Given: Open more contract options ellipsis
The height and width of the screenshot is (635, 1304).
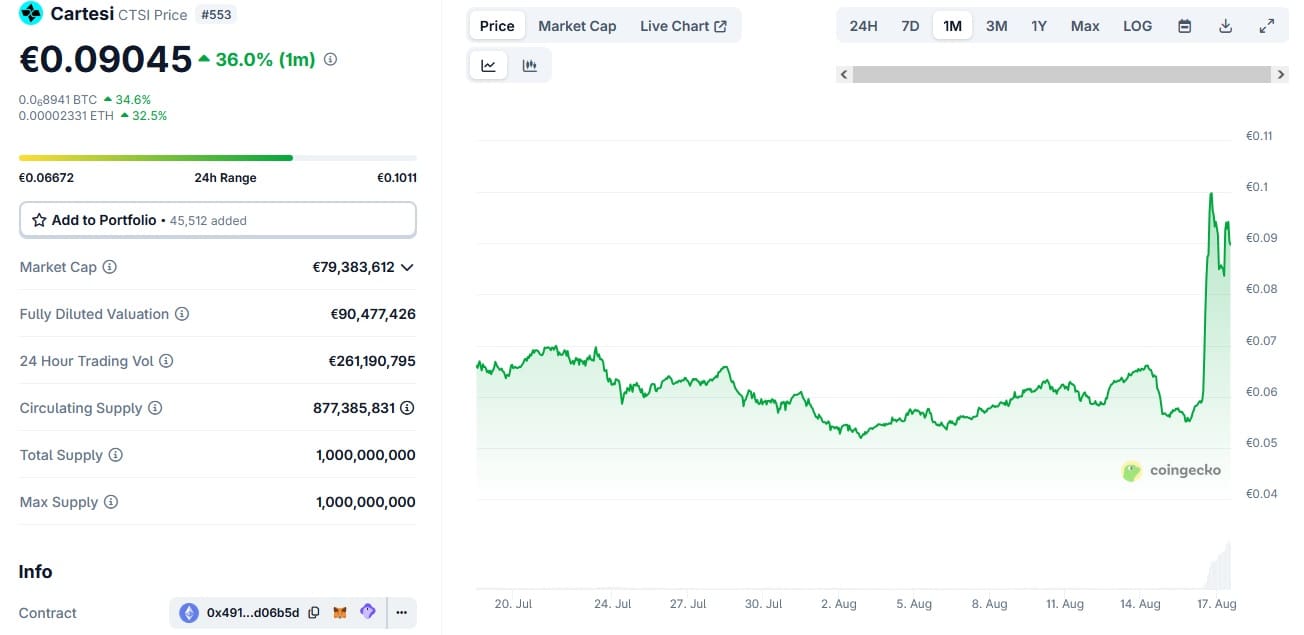Looking at the screenshot, I should tap(401, 612).
